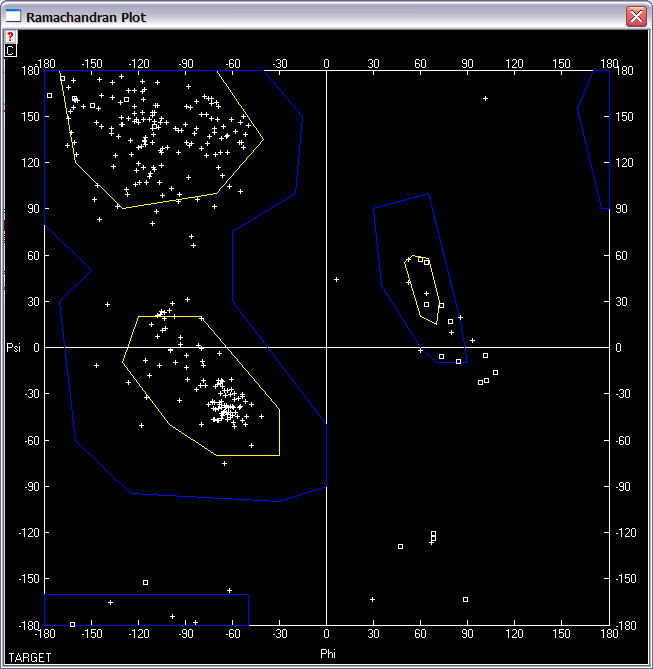Select lone cross residue near phi 7, psi 44
The width and height of the screenshot is (653, 669).
pyautogui.click(x=337, y=279)
